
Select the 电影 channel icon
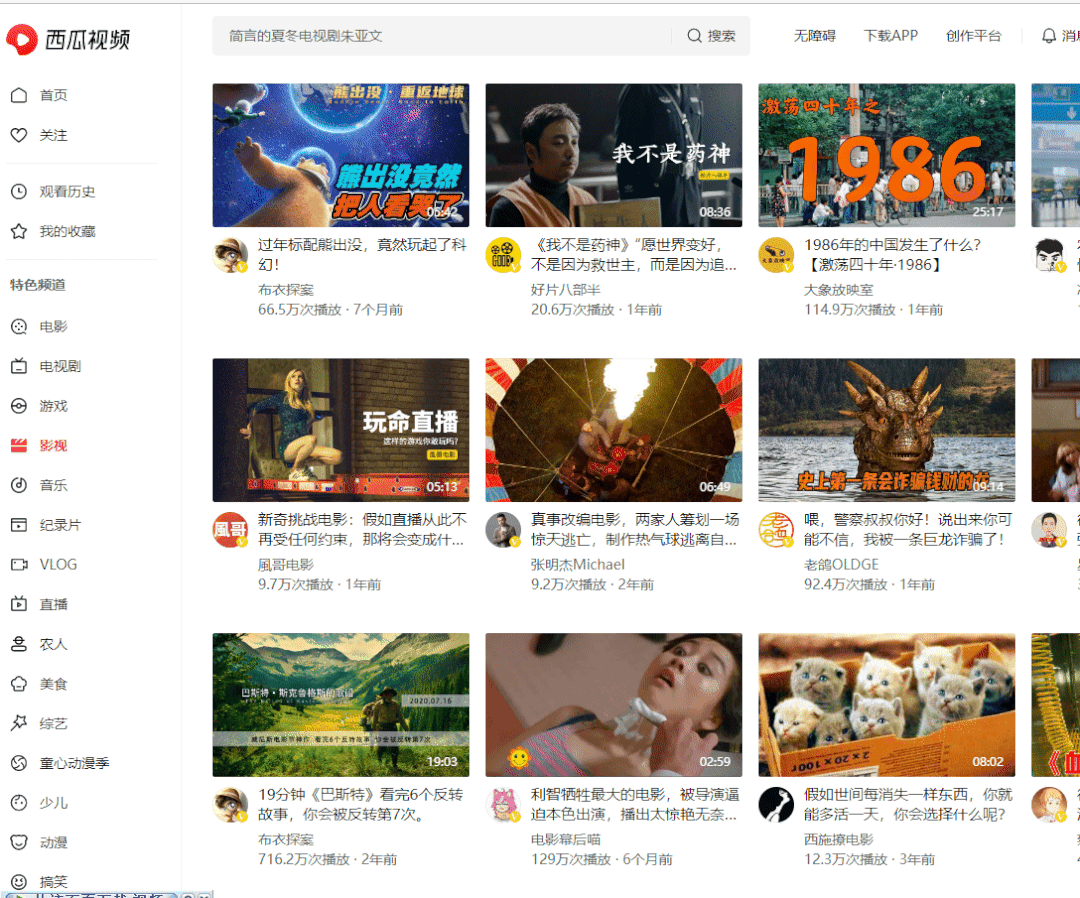click(19, 326)
